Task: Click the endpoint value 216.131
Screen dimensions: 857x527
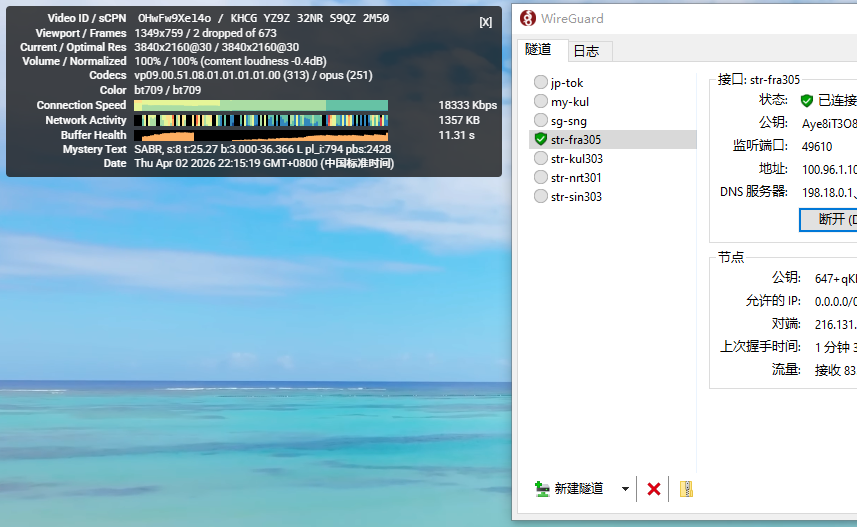Action: pos(836,324)
